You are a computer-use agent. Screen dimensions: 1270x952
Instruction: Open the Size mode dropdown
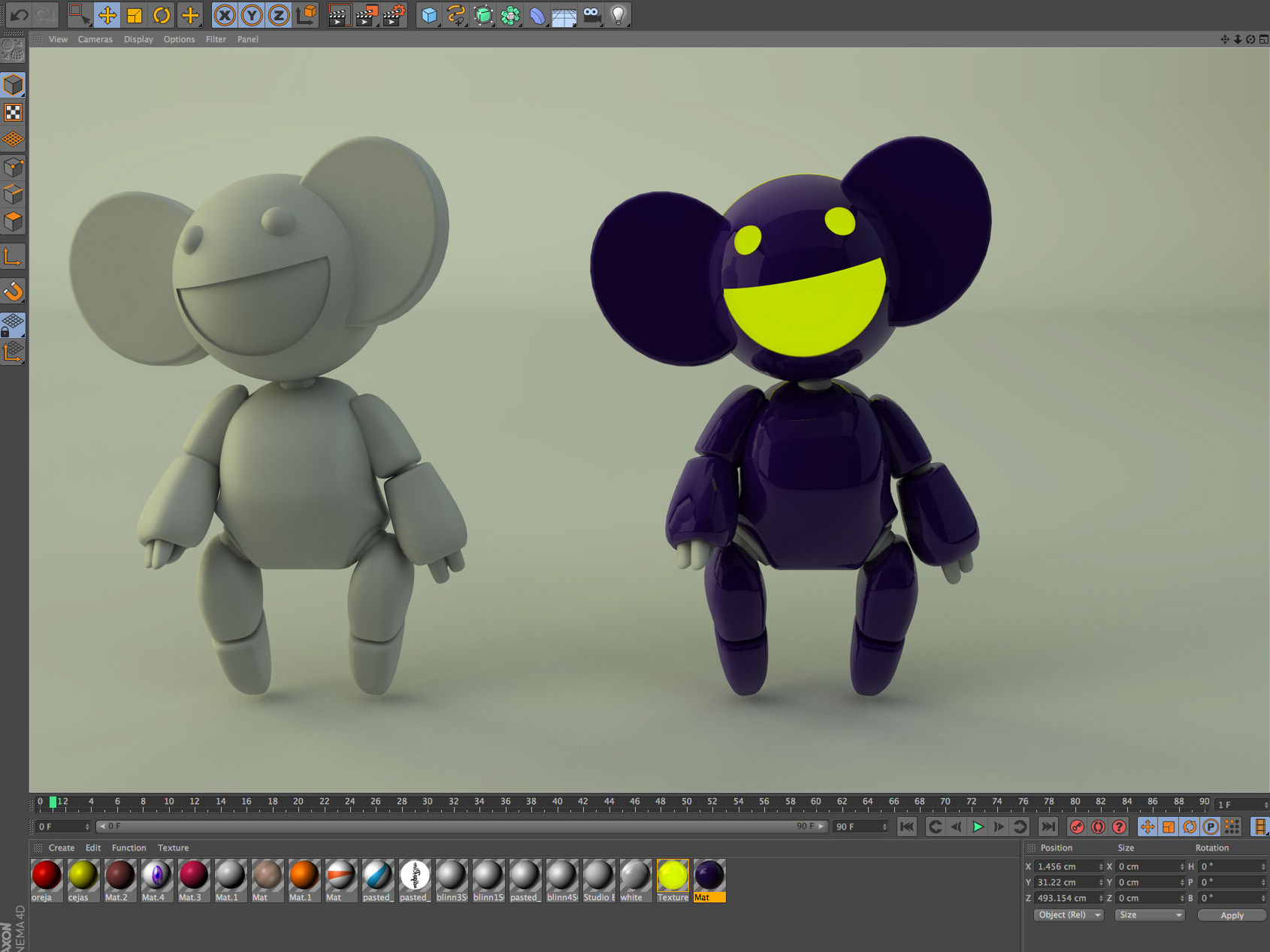click(x=1150, y=915)
